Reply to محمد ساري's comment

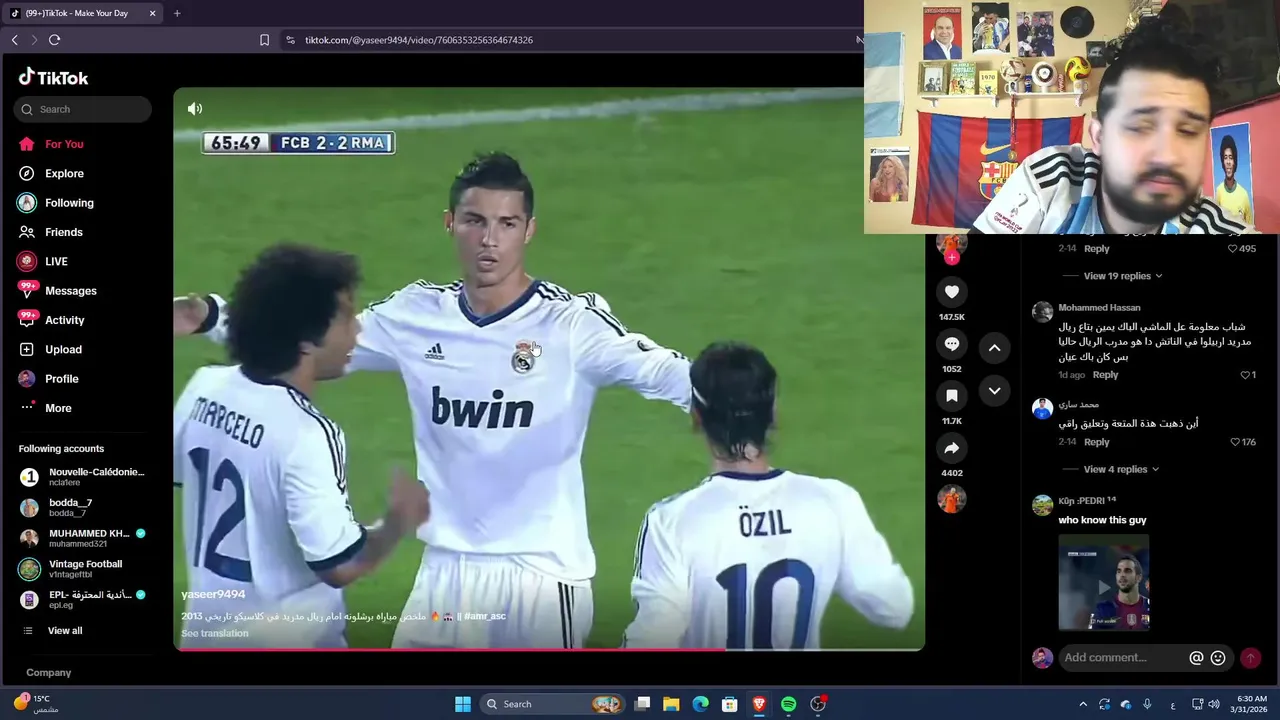click(x=1097, y=442)
